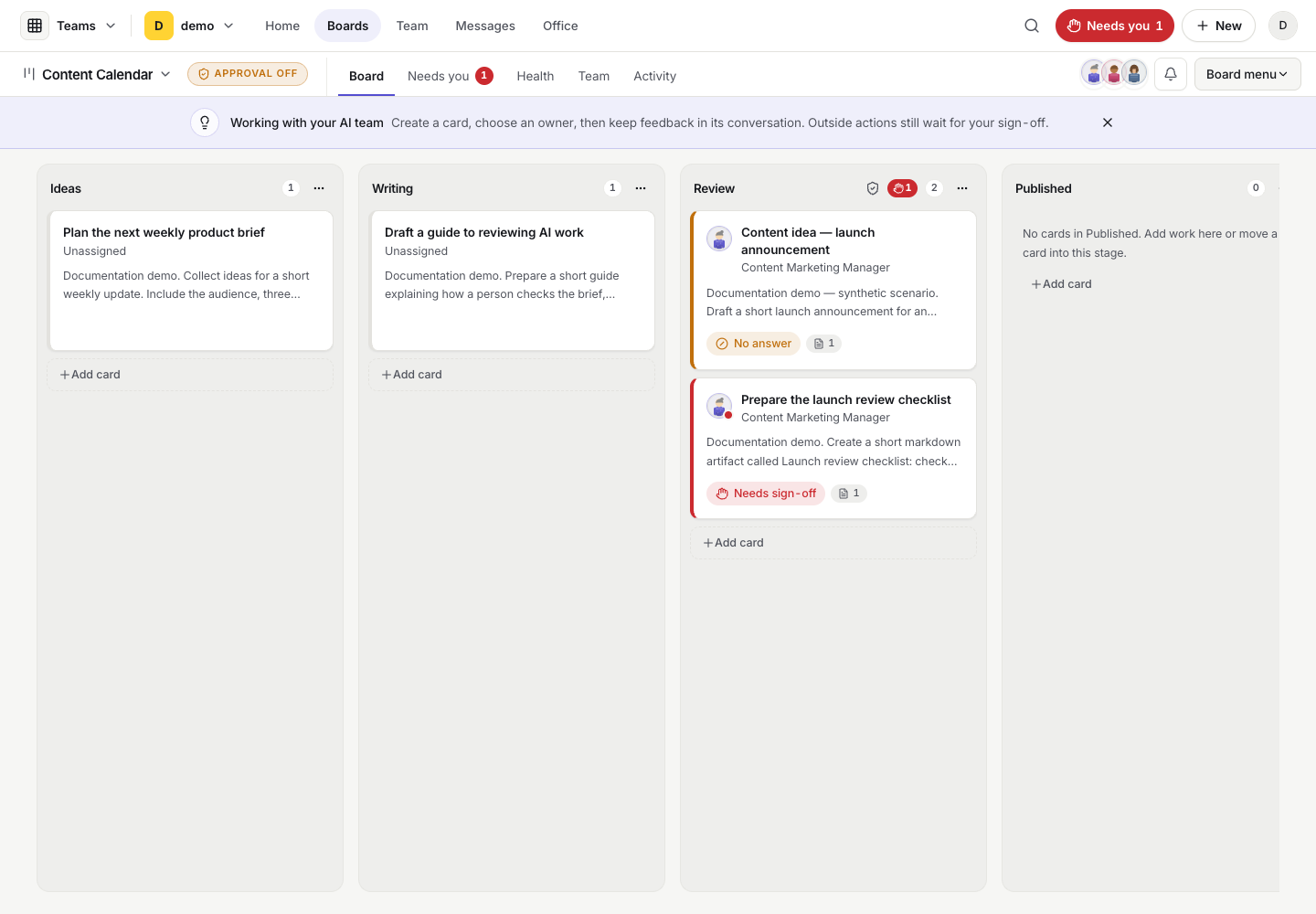This screenshot has width=1316, height=914.
Task: Click the Teams grid icon
Action: [x=35, y=26]
